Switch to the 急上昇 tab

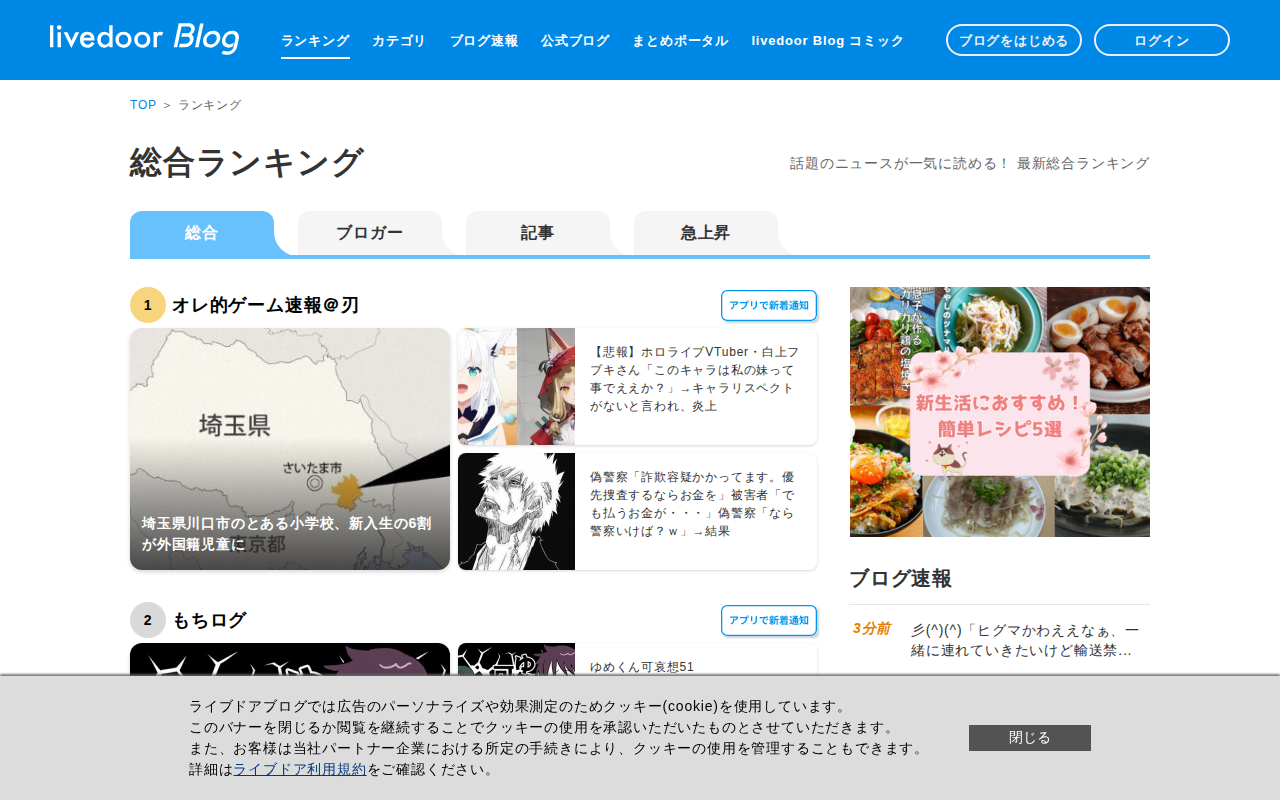click(x=706, y=233)
